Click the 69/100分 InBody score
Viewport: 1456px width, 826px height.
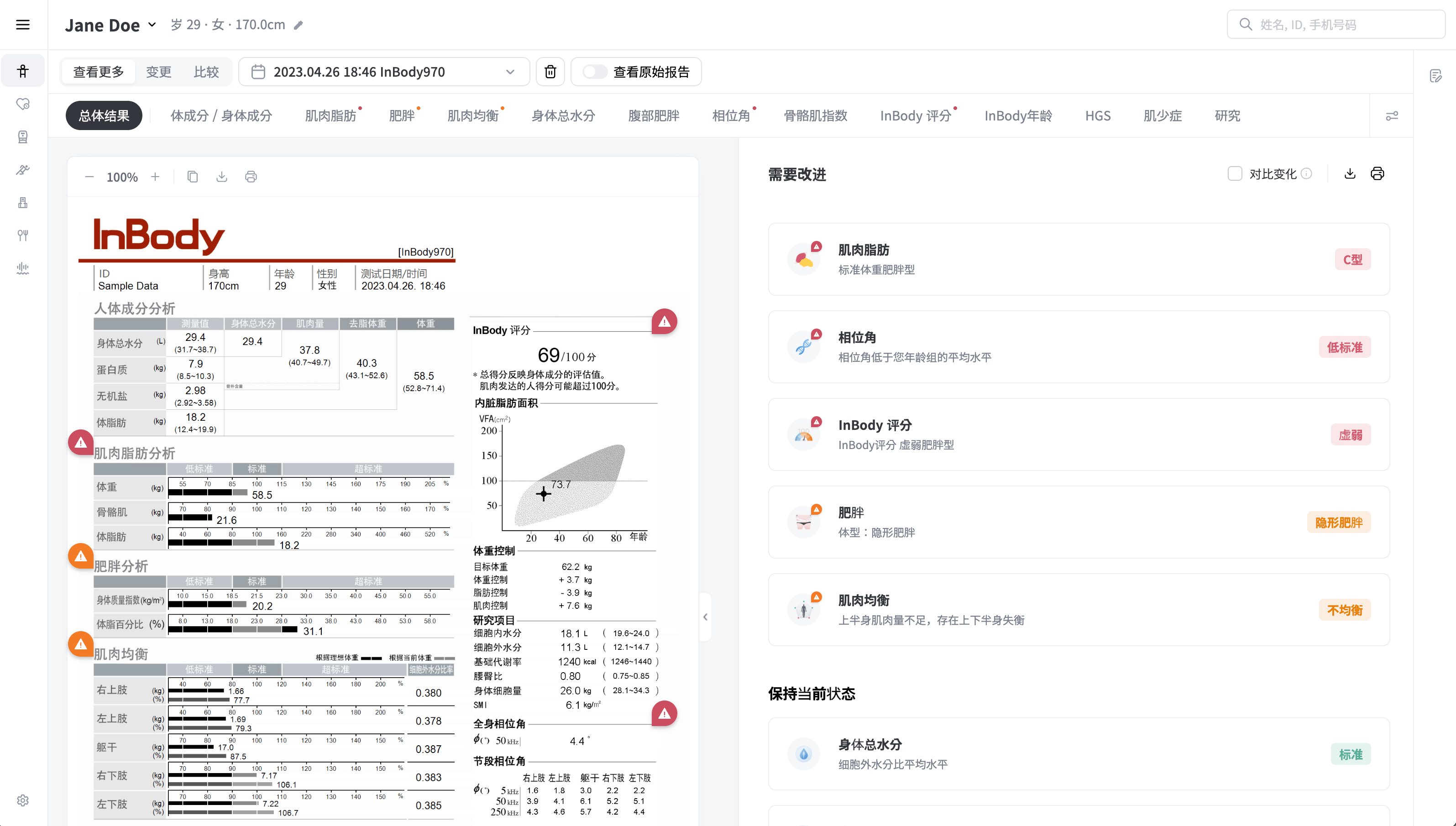[566, 355]
